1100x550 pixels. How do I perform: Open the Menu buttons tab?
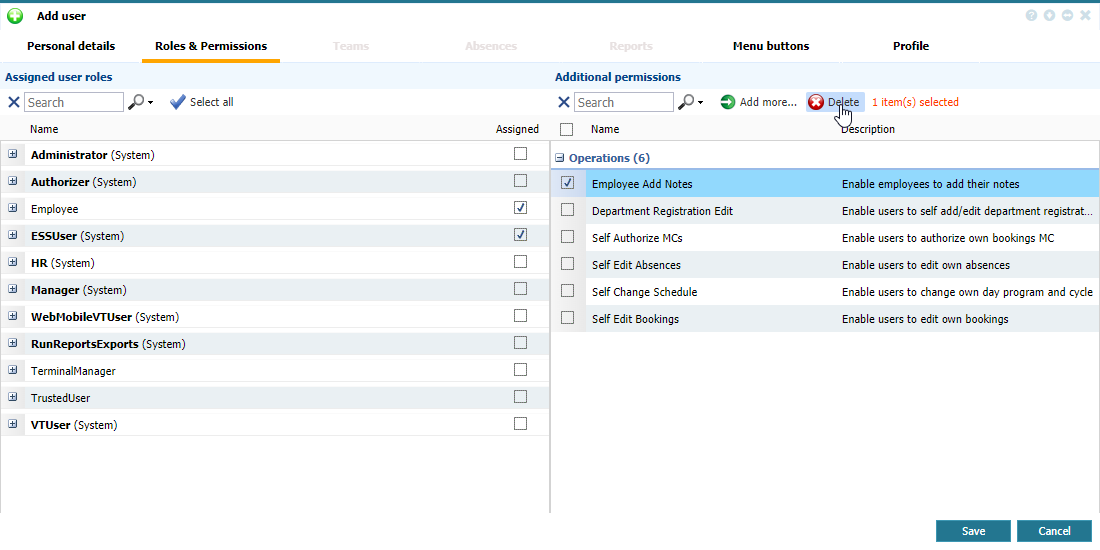pos(770,46)
